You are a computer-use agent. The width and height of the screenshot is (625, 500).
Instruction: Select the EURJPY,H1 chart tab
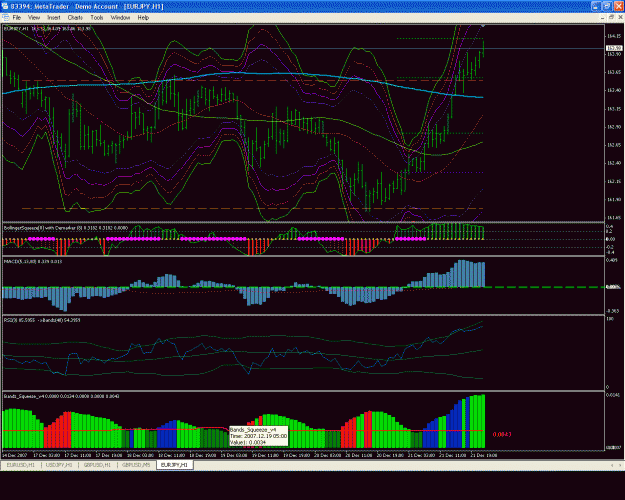[x=175, y=465]
